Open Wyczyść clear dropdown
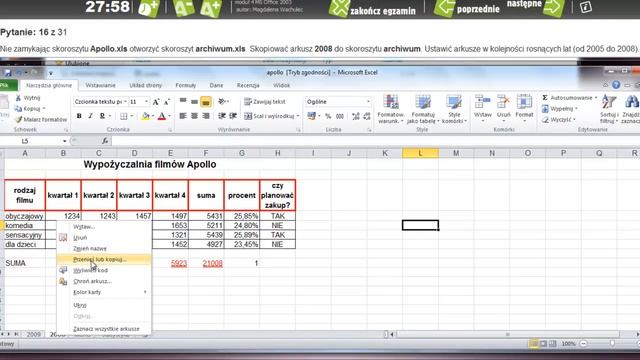This screenshot has width=640, height=360. pos(559,120)
